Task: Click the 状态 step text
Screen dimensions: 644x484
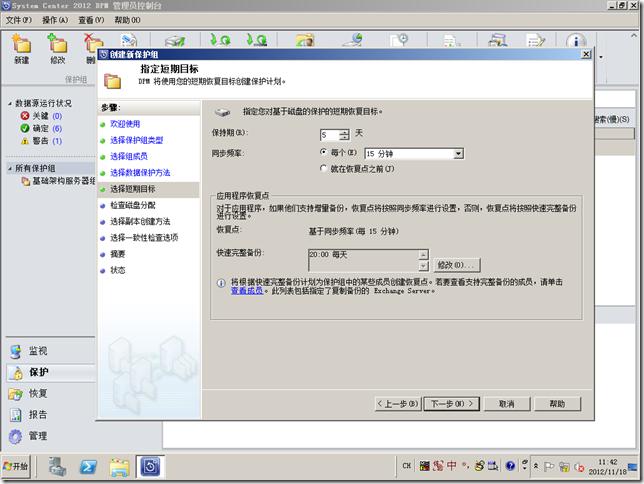Action: pyautogui.click(x=117, y=270)
